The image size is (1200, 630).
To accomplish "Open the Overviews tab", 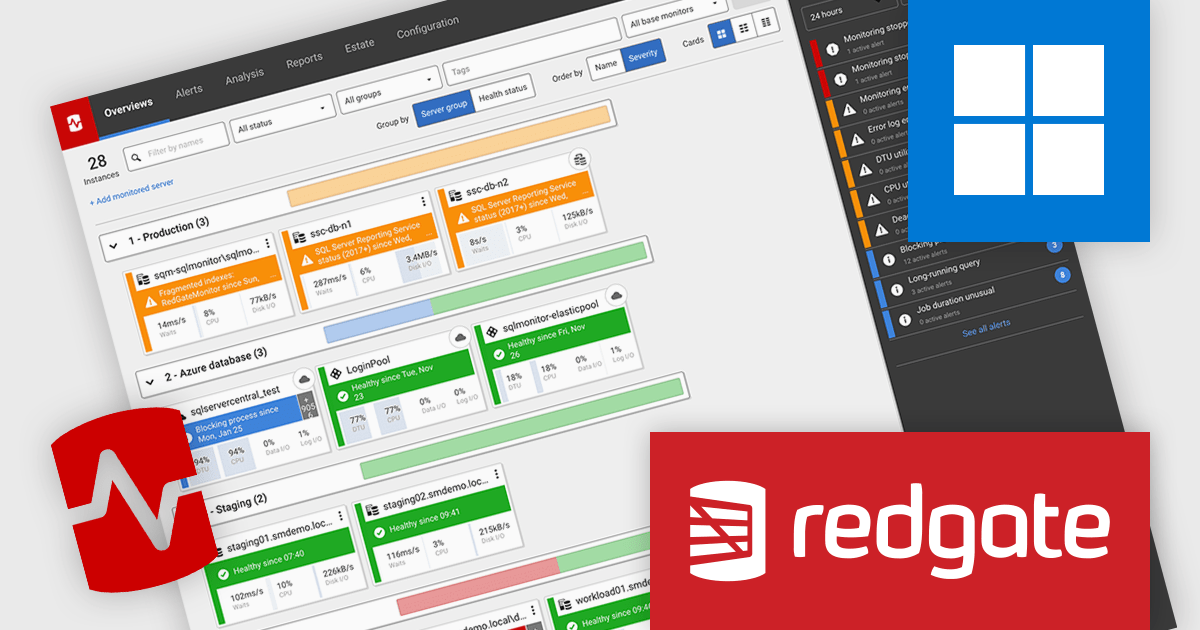I will (x=128, y=105).
